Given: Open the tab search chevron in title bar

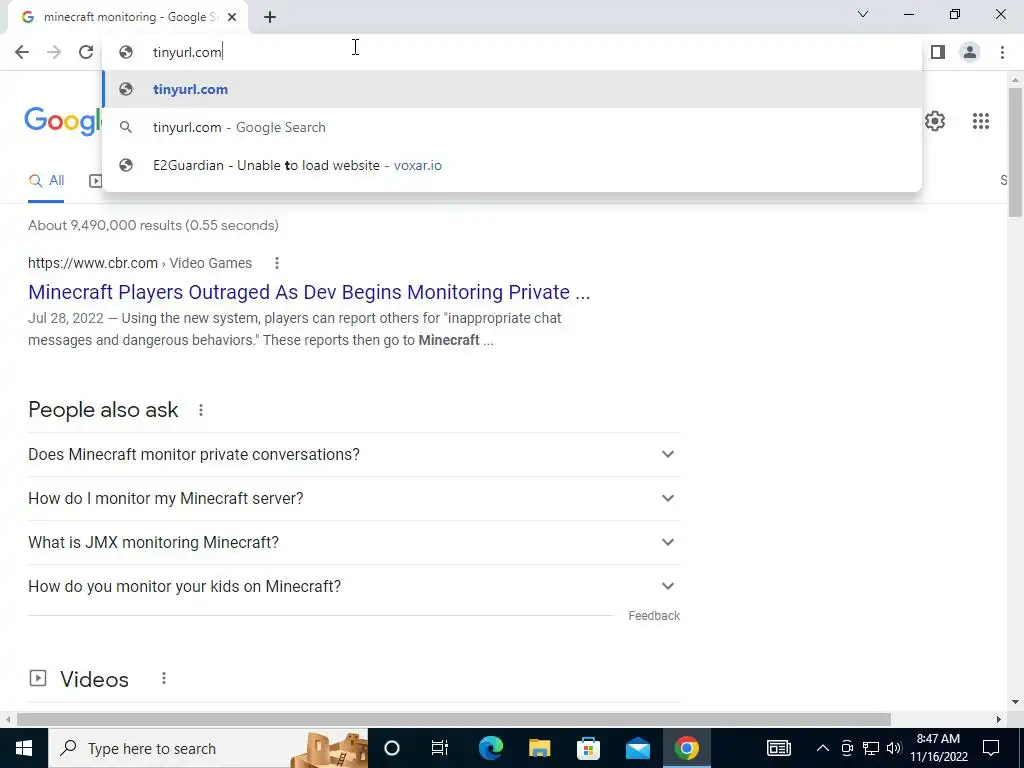Looking at the screenshot, I should click(863, 14).
